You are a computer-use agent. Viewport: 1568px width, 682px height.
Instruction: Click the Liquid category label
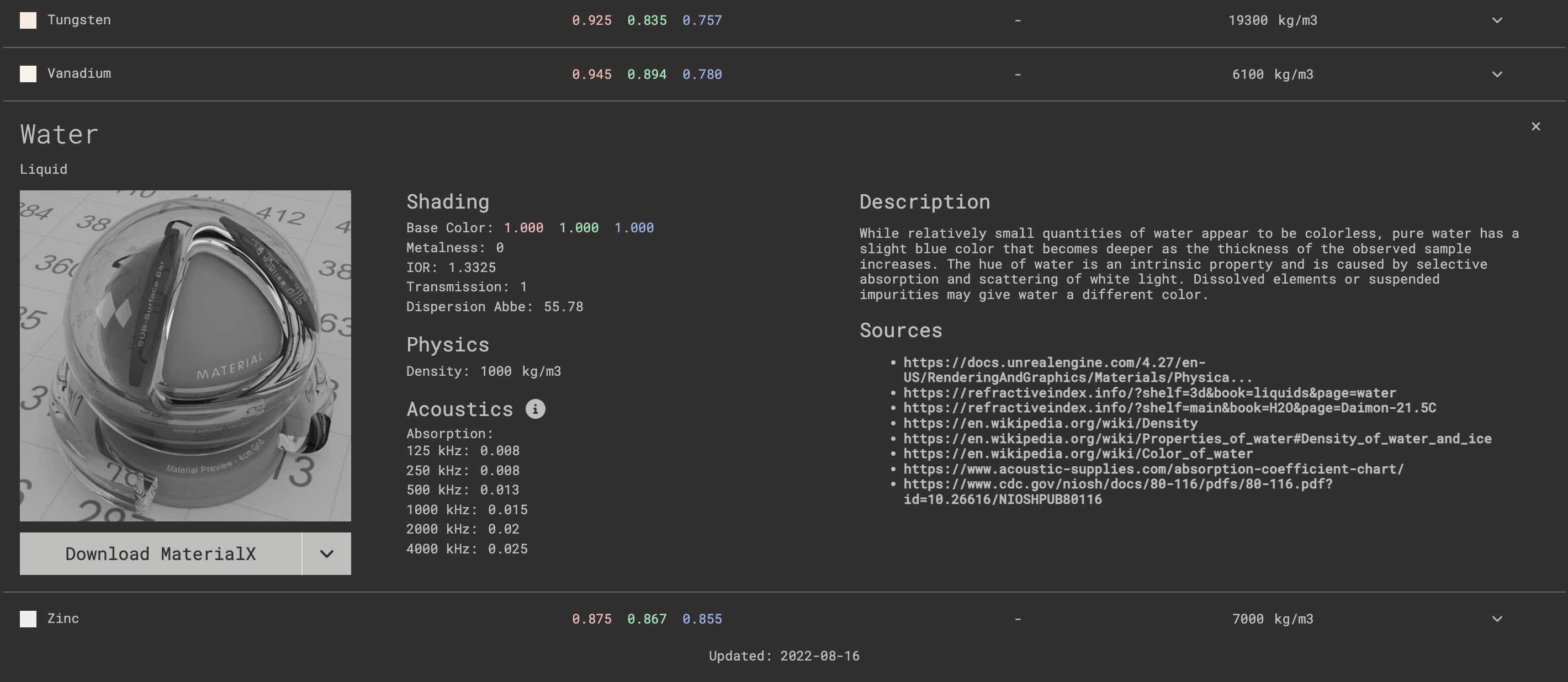pos(44,169)
